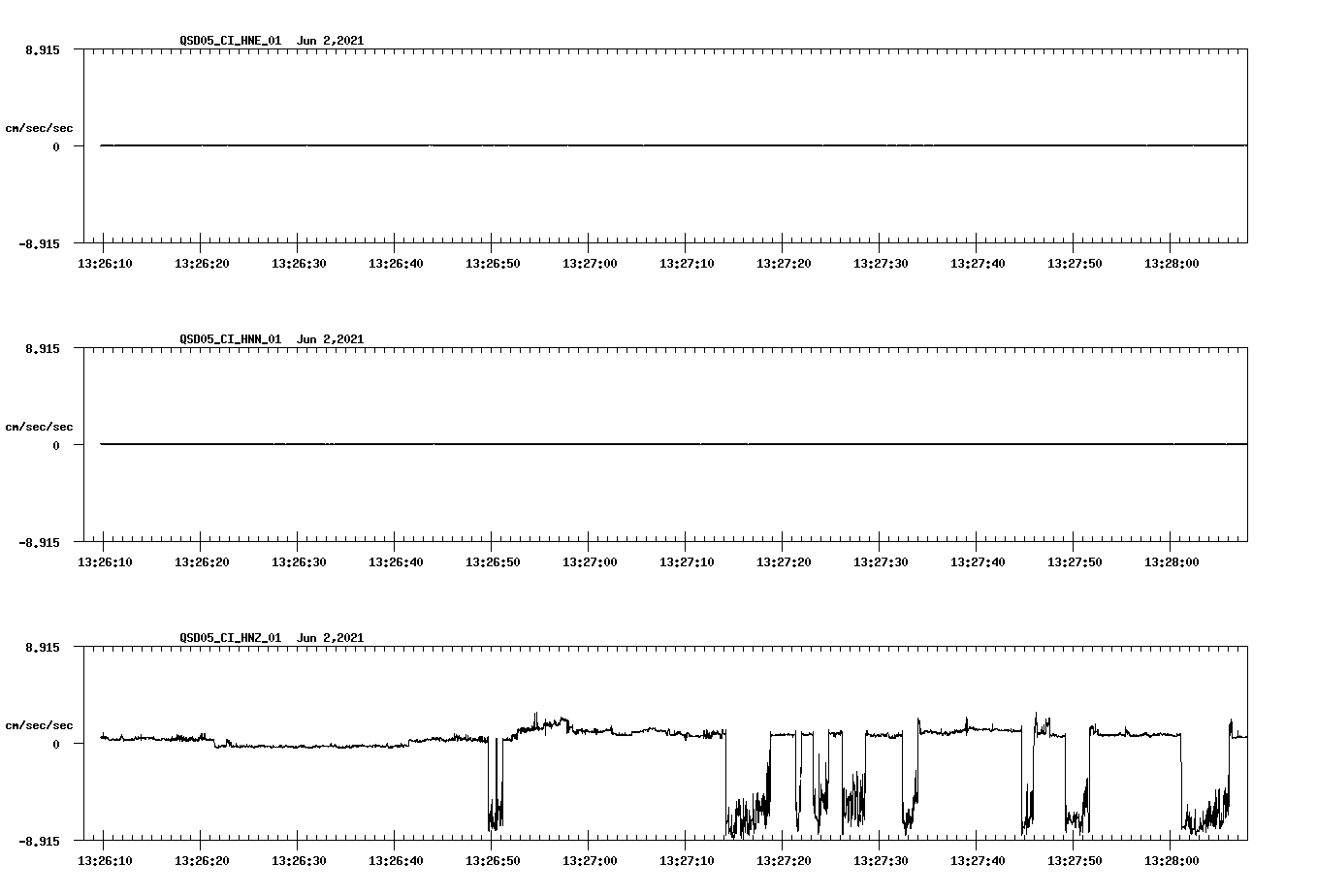Click the 13:27:50 label under the HNZ plot
The height and width of the screenshot is (896, 1317).
1074,861
